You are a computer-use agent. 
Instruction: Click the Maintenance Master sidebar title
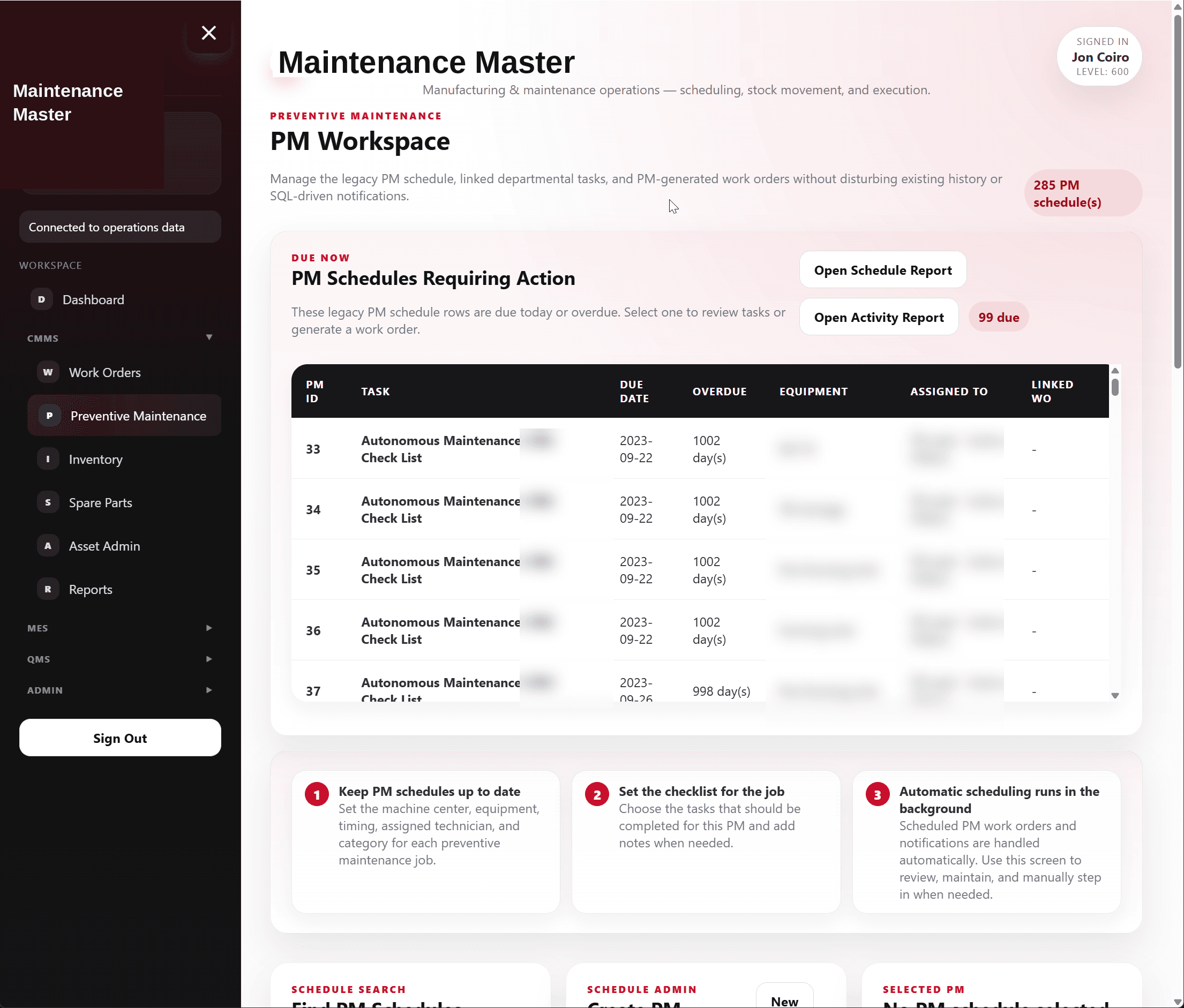[x=68, y=103]
